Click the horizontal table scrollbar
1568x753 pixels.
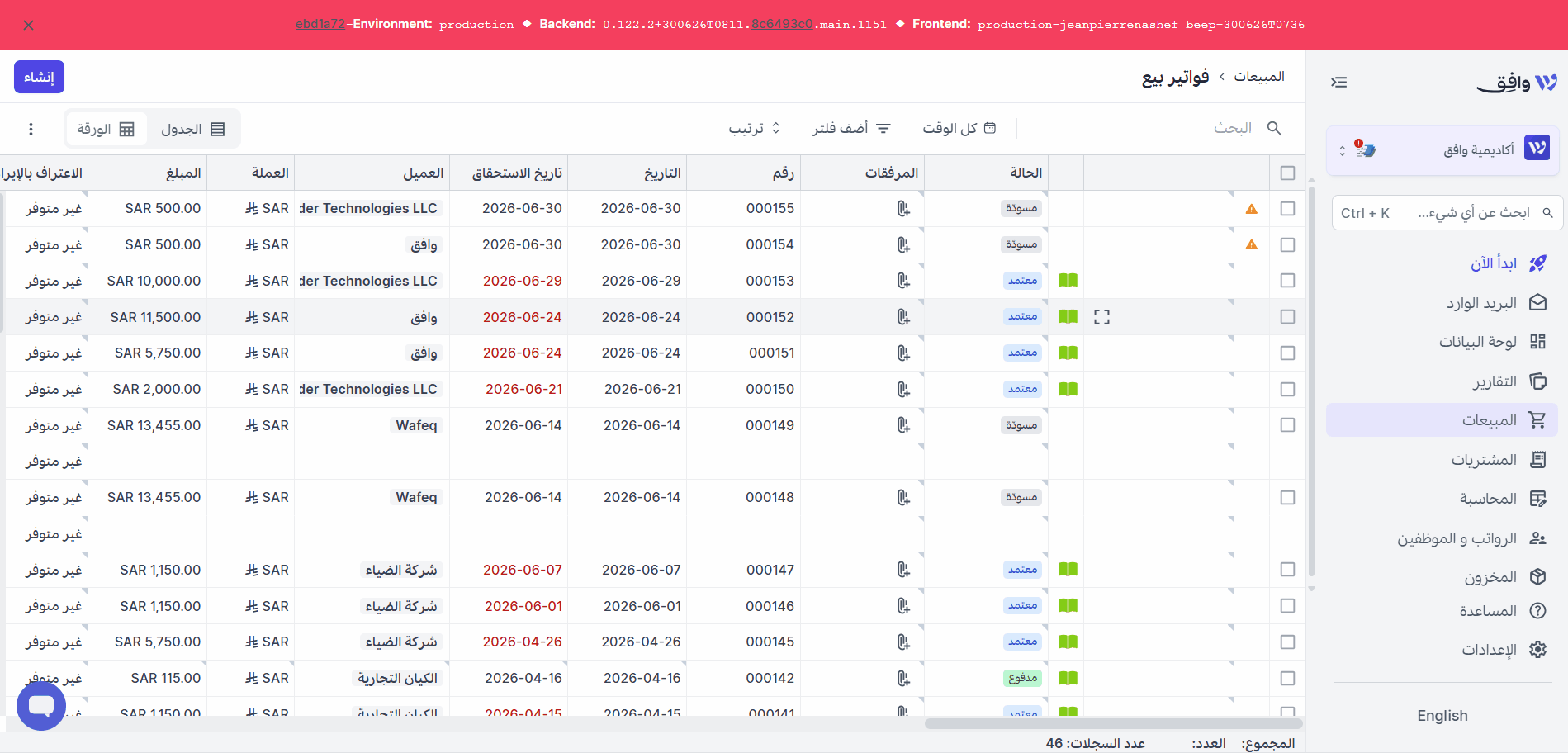(x=1113, y=723)
